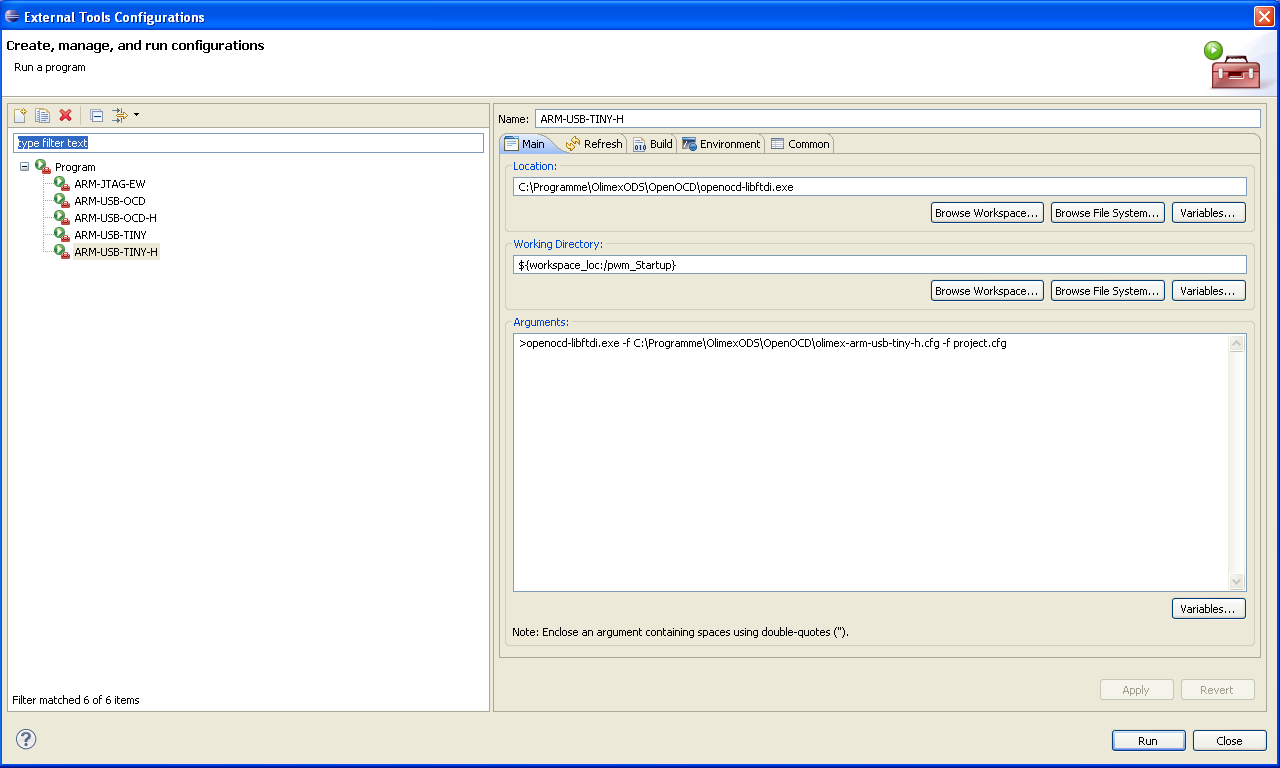Switch to the Environment tab
Viewport: 1280px width, 768px height.
tap(721, 144)
